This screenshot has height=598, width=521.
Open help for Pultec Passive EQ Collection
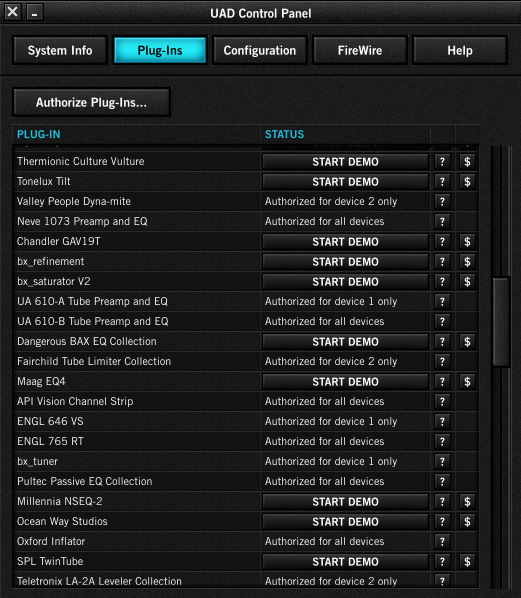point(442,481)
